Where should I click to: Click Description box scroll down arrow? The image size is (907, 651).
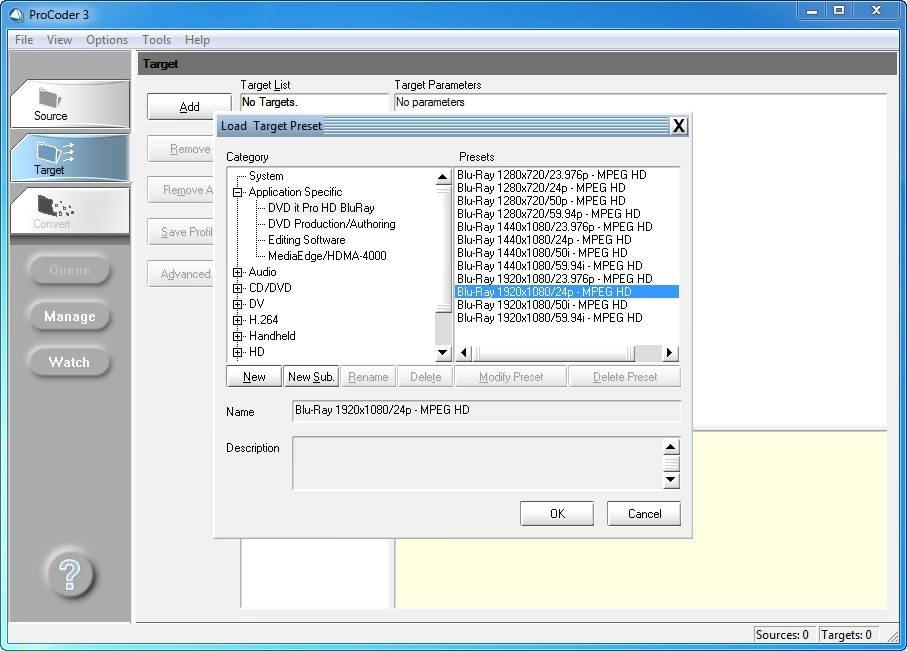pyautogui.click(x=670, y=479)
